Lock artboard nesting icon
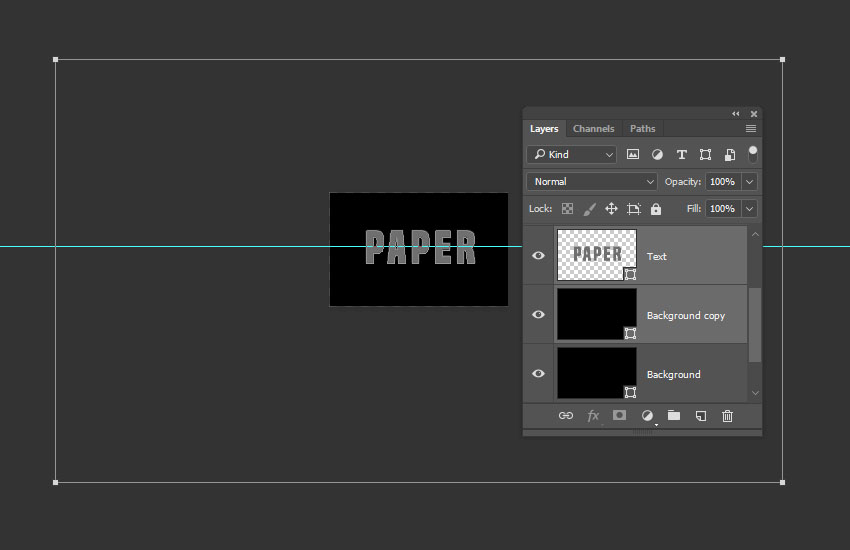 634,209
